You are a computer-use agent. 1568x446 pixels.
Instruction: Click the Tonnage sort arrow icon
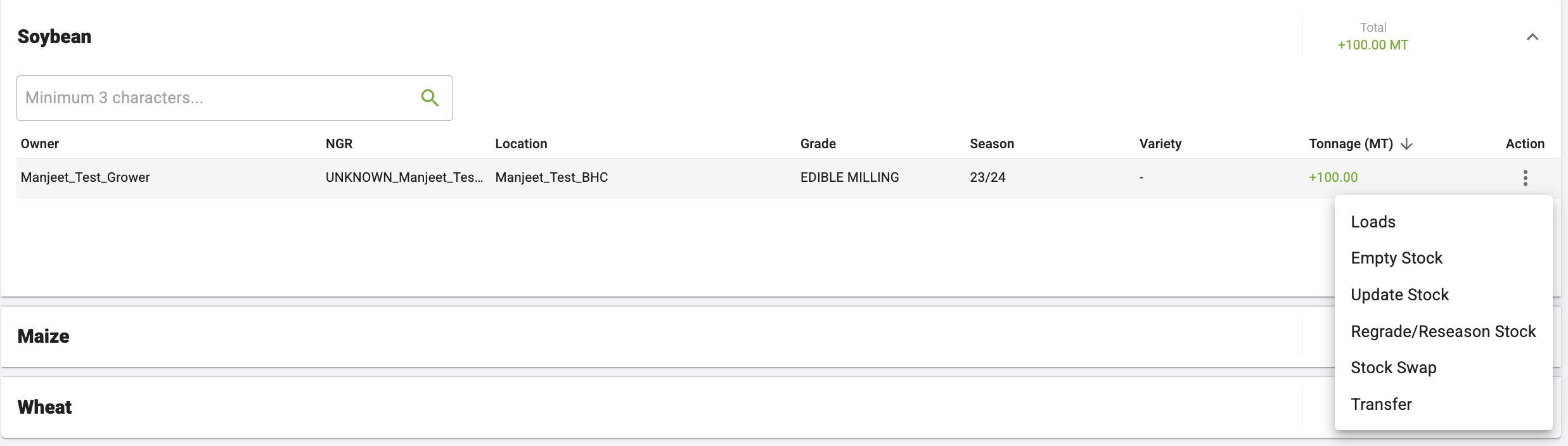coord(1406,144)
